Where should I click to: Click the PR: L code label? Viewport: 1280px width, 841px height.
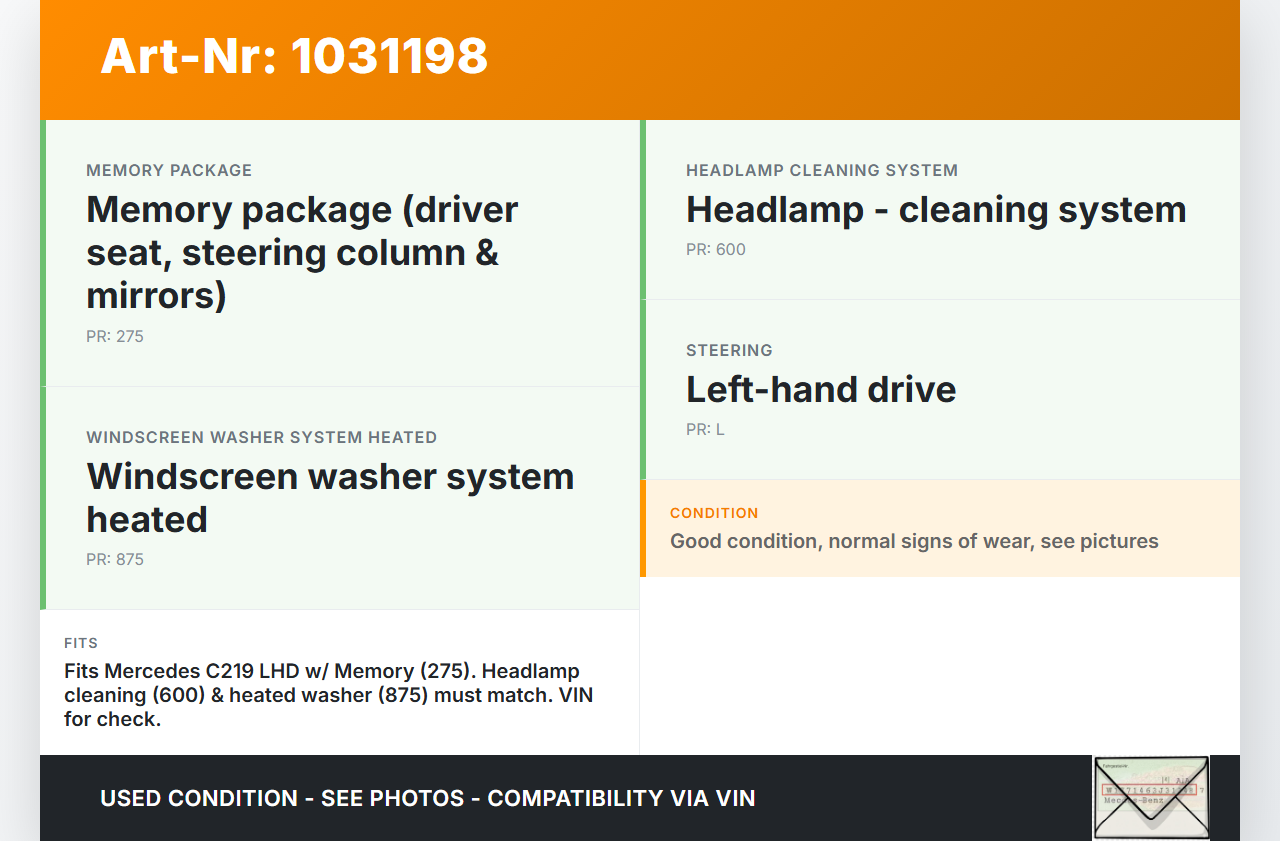[705, 430]
